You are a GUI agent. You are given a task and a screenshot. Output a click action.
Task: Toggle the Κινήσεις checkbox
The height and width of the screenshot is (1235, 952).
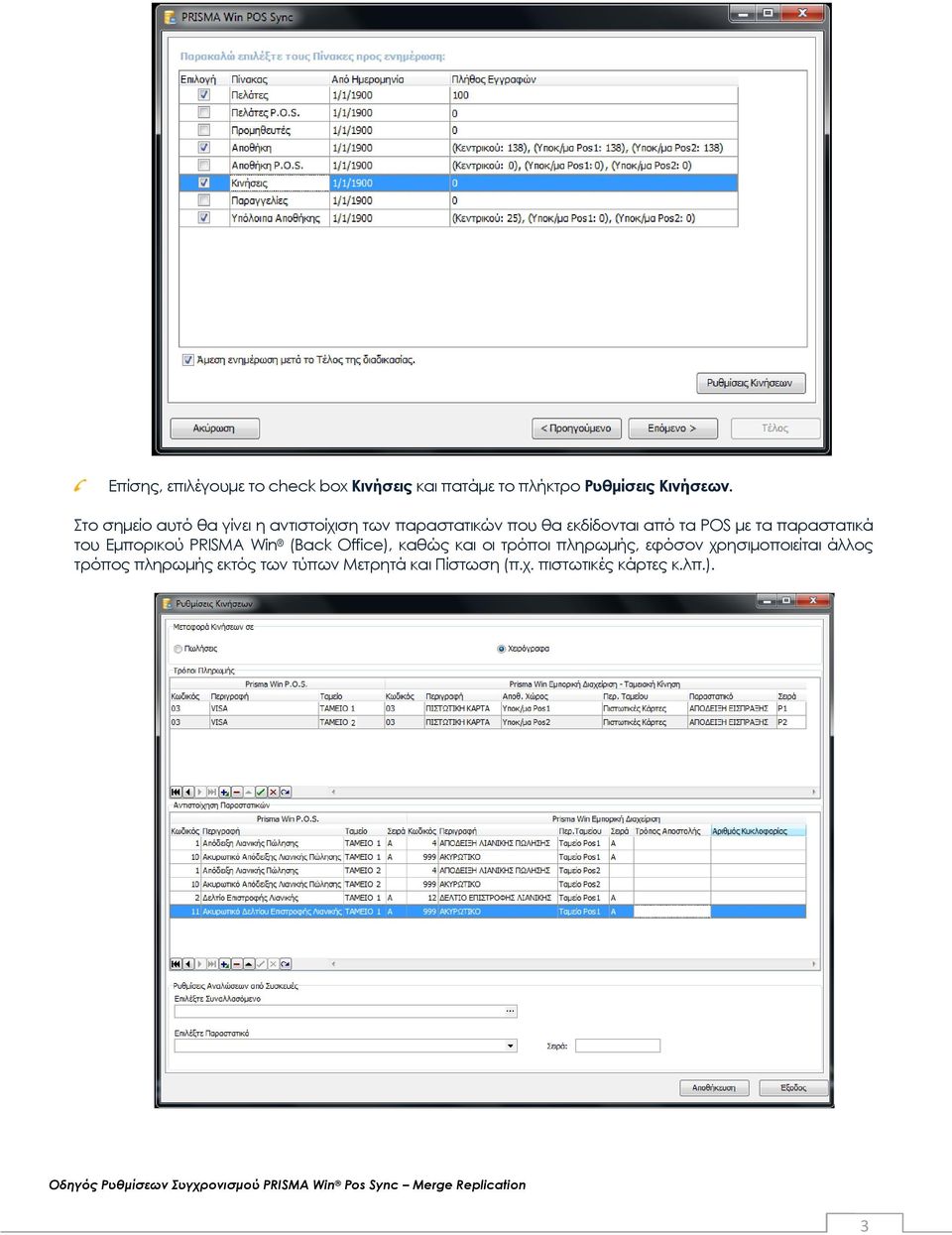click(x=204, y=183)
